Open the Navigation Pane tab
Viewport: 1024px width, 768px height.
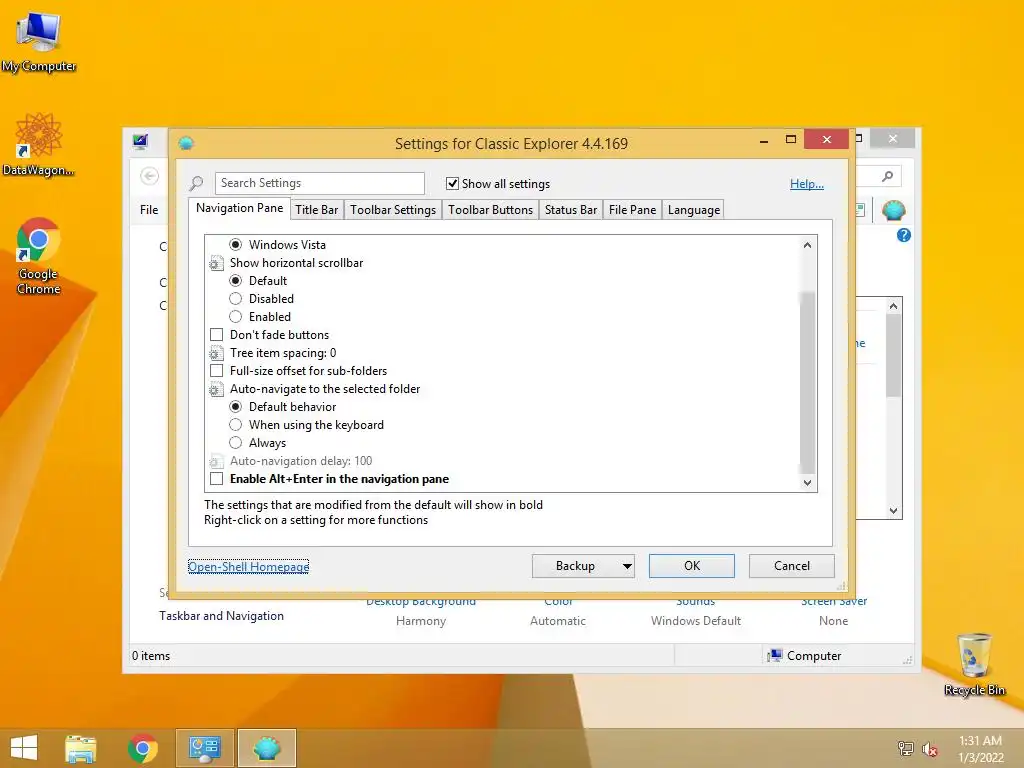pos(240,208)
